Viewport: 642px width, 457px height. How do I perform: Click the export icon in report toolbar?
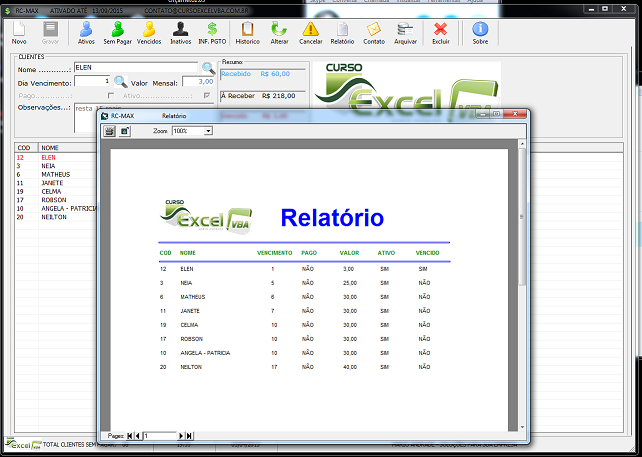point(125,131)
